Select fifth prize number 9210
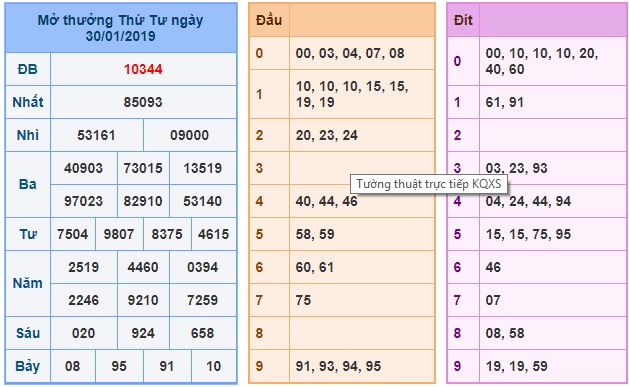This screenshot has width=629, height=387. (x=143, y=300)
